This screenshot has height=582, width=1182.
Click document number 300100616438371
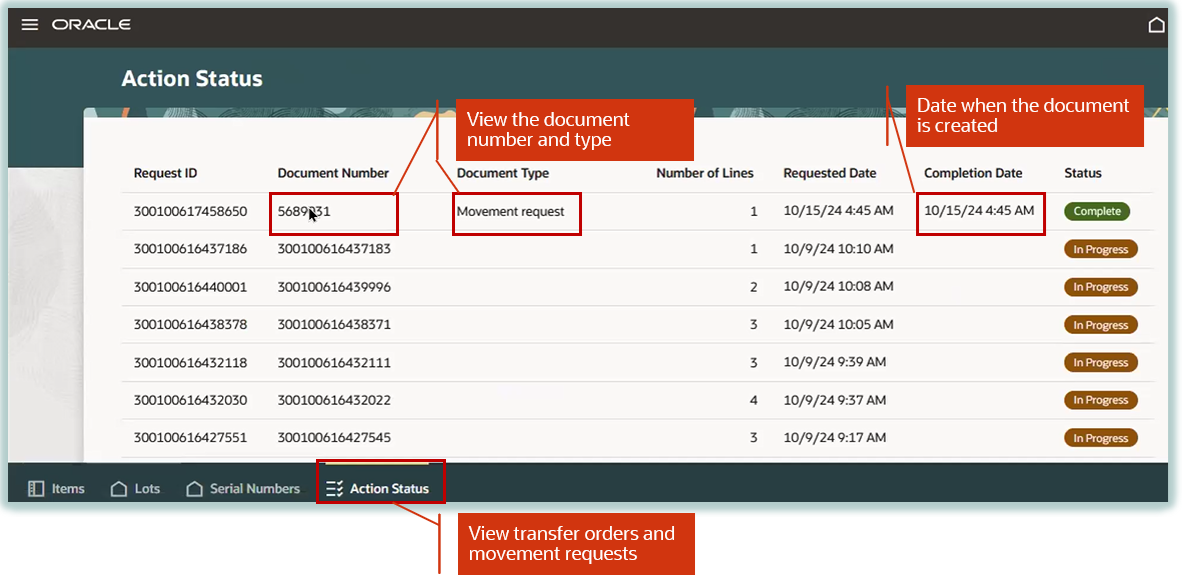[334, 325]
